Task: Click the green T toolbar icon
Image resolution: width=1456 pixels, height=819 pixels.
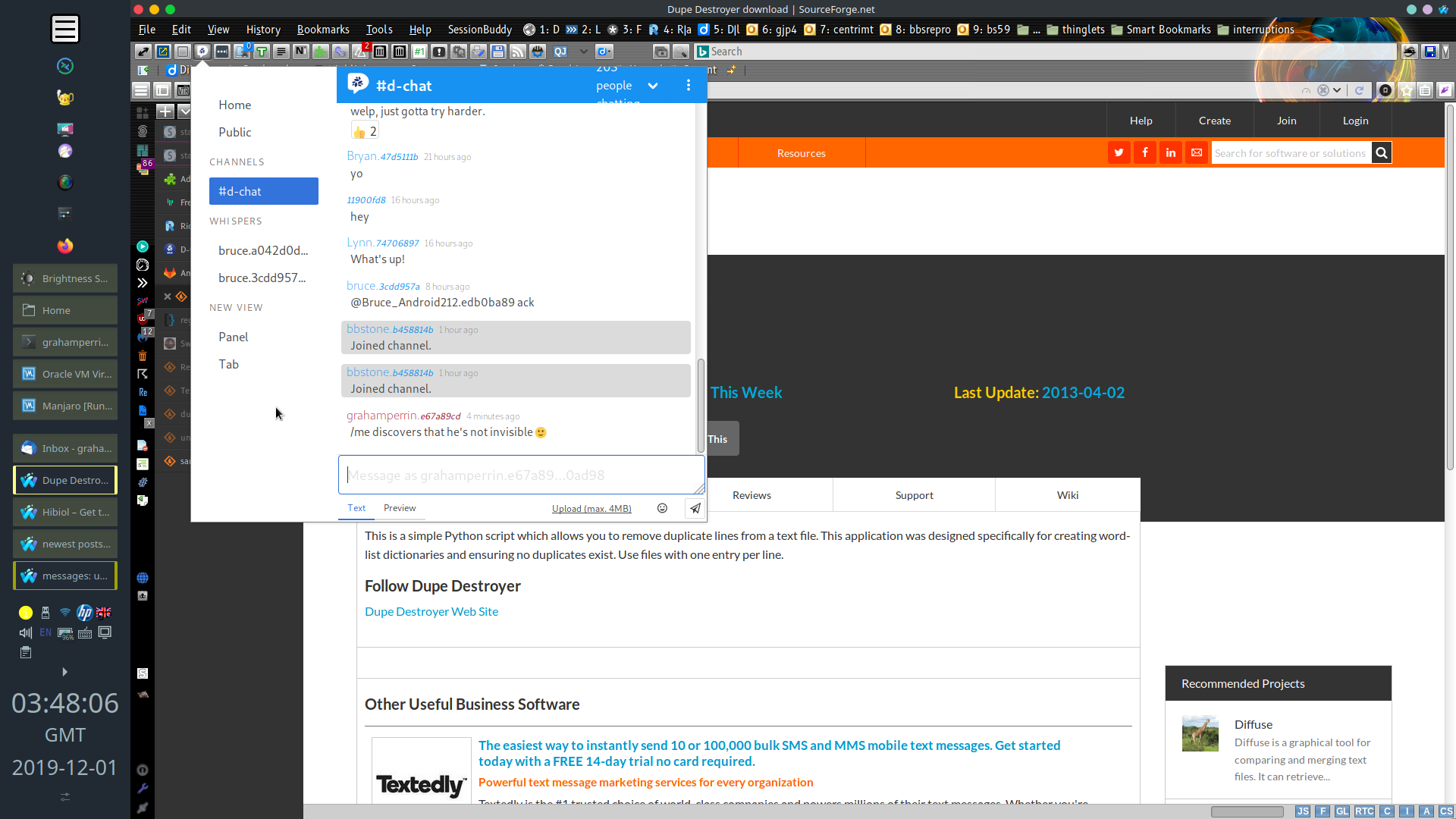Action: (x=262, y=52)
